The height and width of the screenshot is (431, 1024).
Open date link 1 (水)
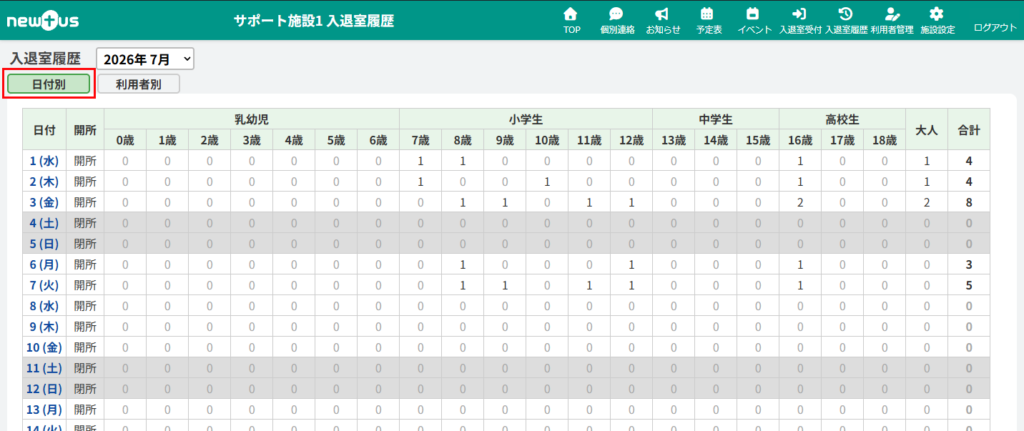[x=45, y=161]
